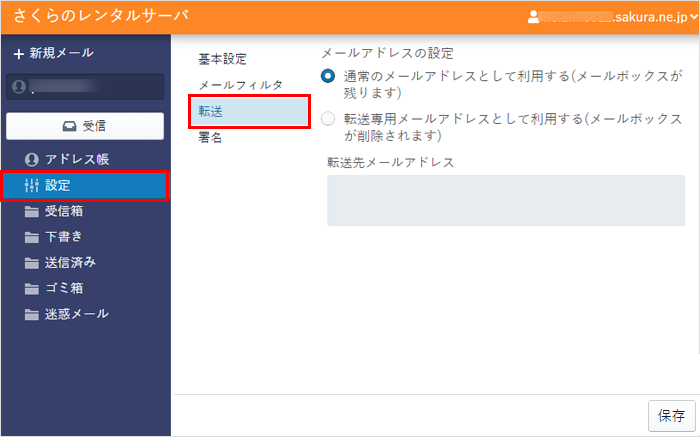Click the 受信 button in sidebar
This screenshot has width=700, height=437.
point(84,126)
